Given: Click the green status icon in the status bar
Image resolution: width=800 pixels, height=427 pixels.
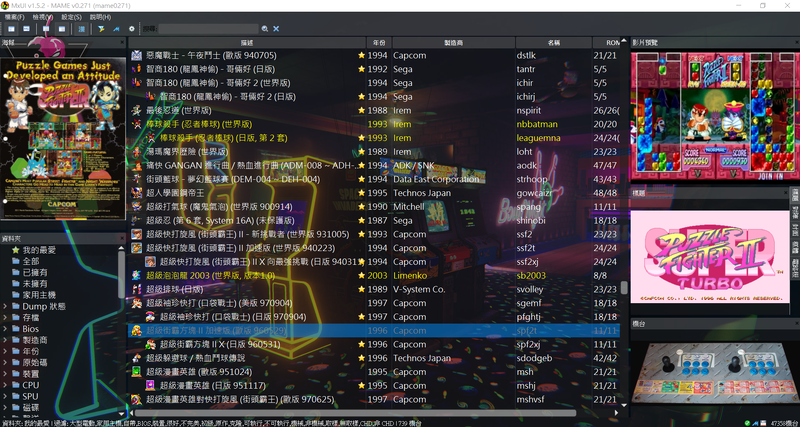Looking at the screenshot, I should (747, 423).
